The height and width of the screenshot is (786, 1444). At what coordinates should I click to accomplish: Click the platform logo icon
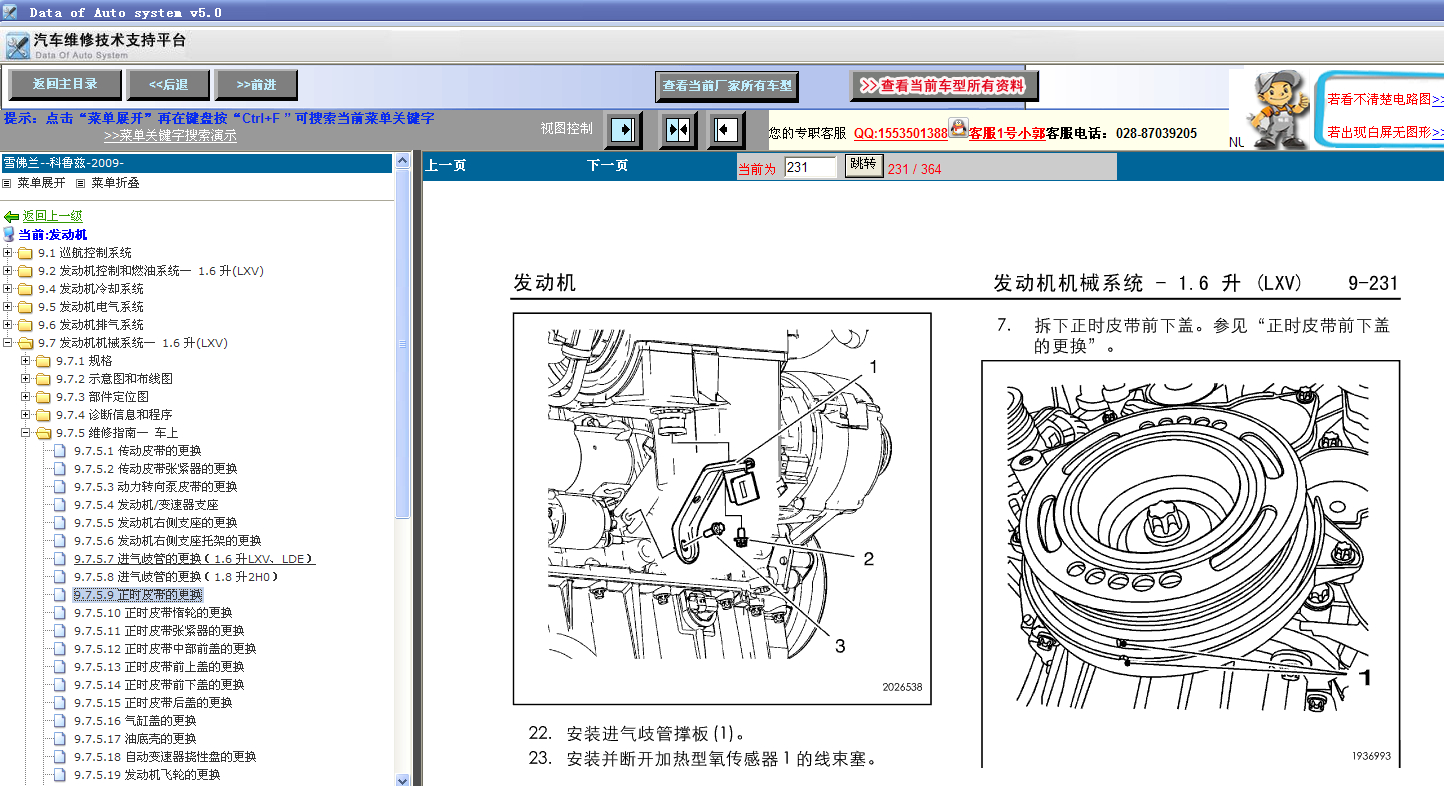point(17,46)
